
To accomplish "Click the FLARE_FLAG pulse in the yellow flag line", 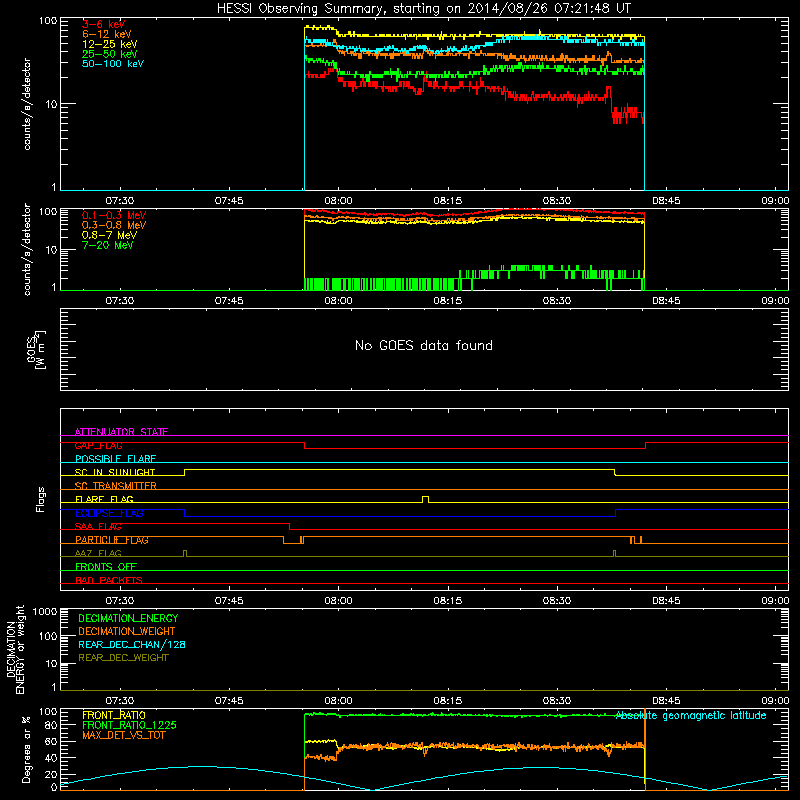I will pyautogui.click(x=426, y=499).
